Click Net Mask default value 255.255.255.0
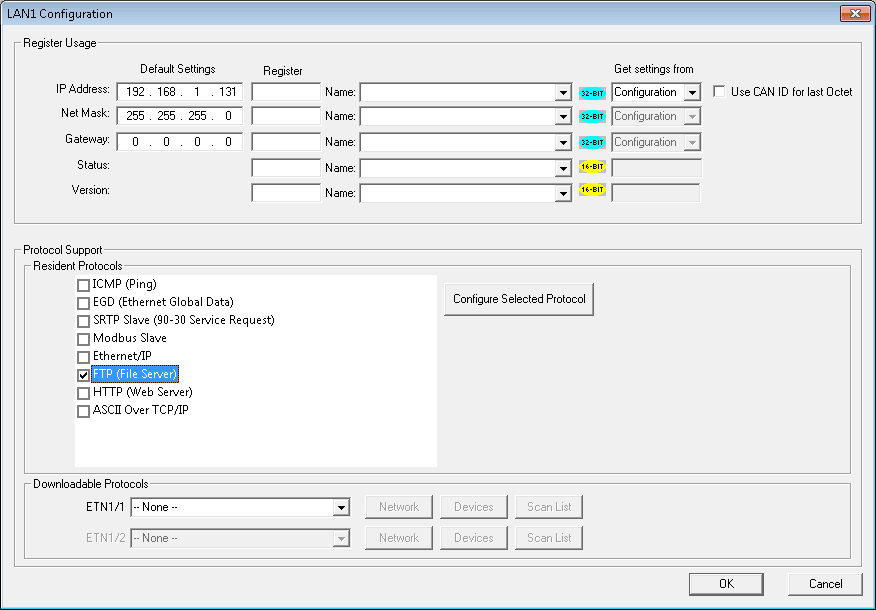876x610 pixels. tap(180, 116)
